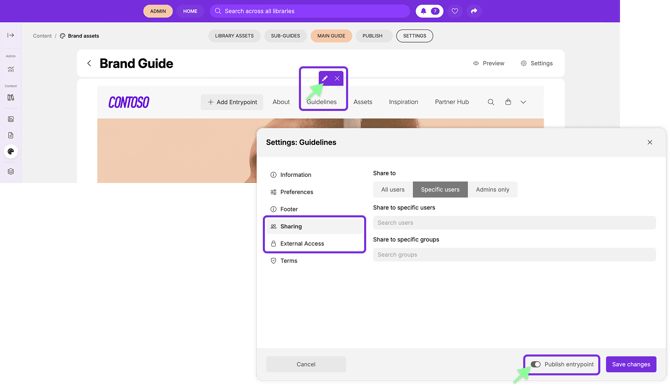The width and height of the screenshot is (670, 386).
Task: Switch to ADMIN mode in top bar
Action: [158, 11]
